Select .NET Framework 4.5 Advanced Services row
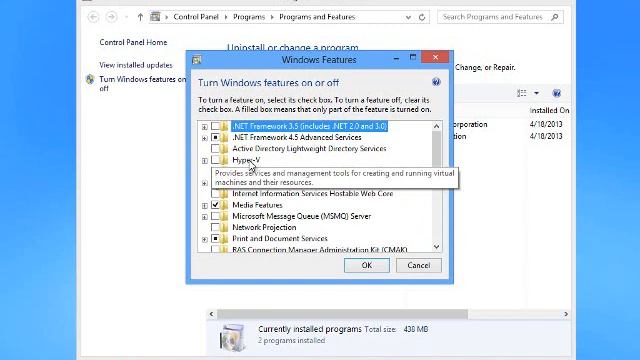This screenshot has width=640, height=360. (x=297, y=138)
